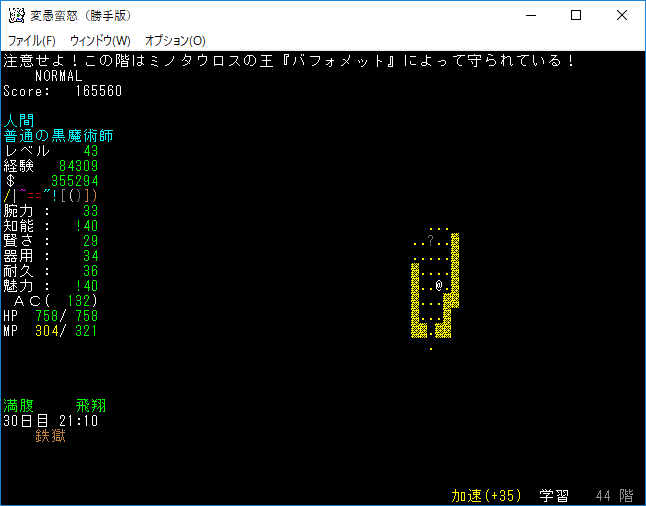Click the Score 165560 readout
The width and height of the screenshot is (646, 506).
63,91
